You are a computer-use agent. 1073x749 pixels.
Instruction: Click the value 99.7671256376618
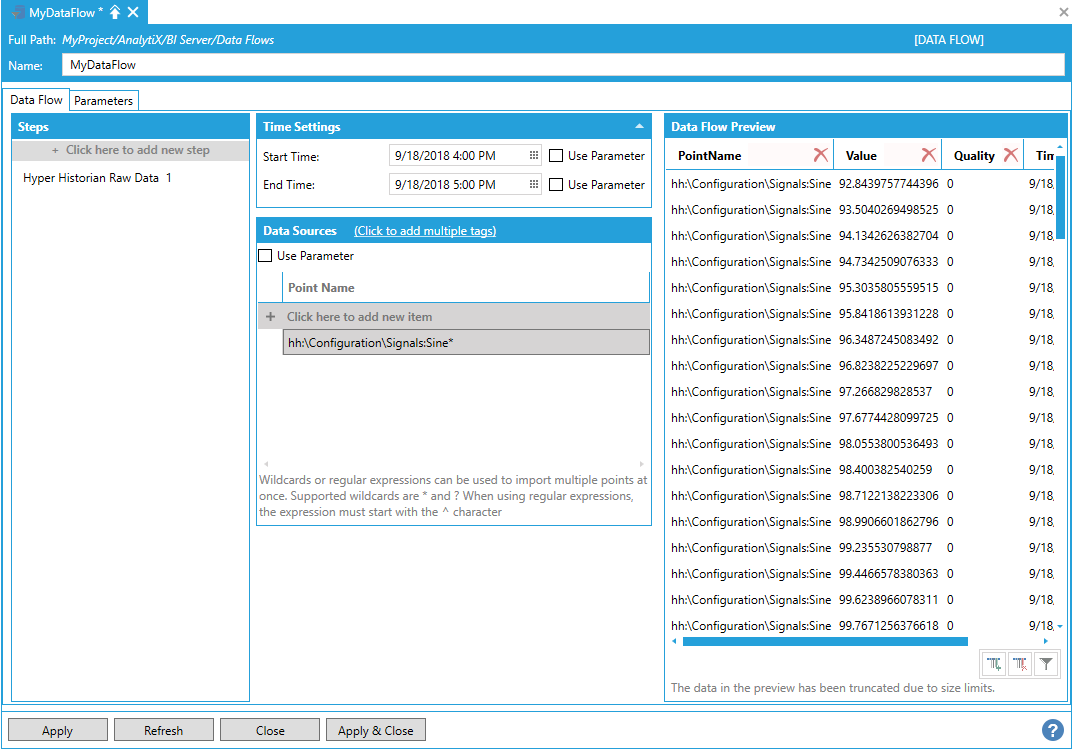pos(889,625)
